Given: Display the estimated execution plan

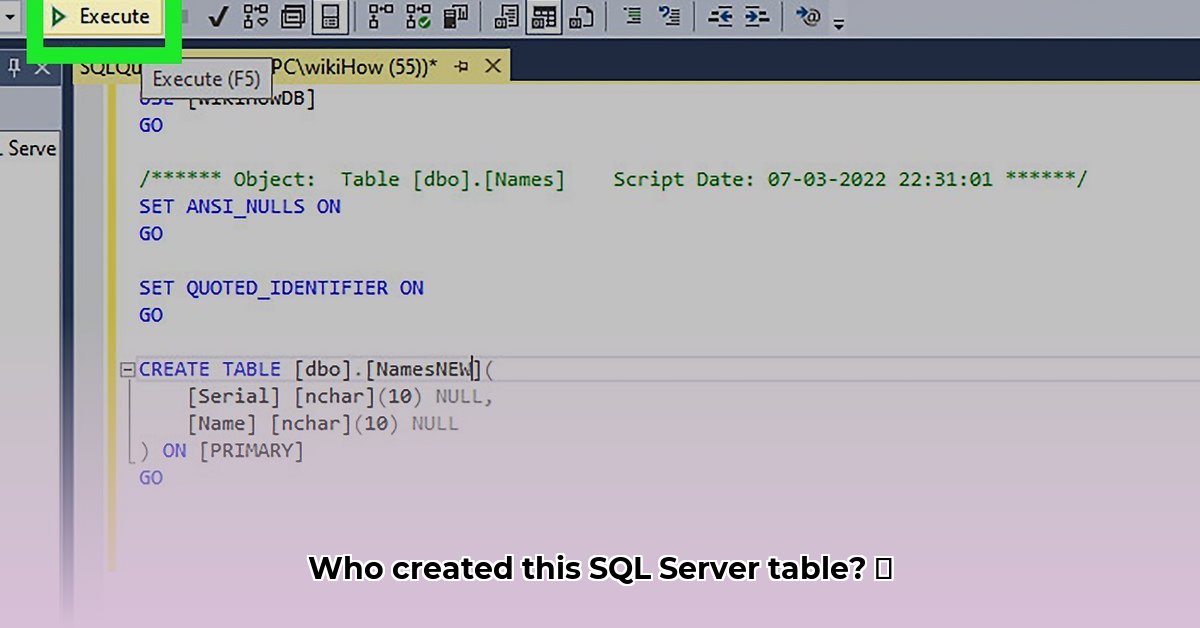Looking at the screenshot, I should (x=255, y=17).
